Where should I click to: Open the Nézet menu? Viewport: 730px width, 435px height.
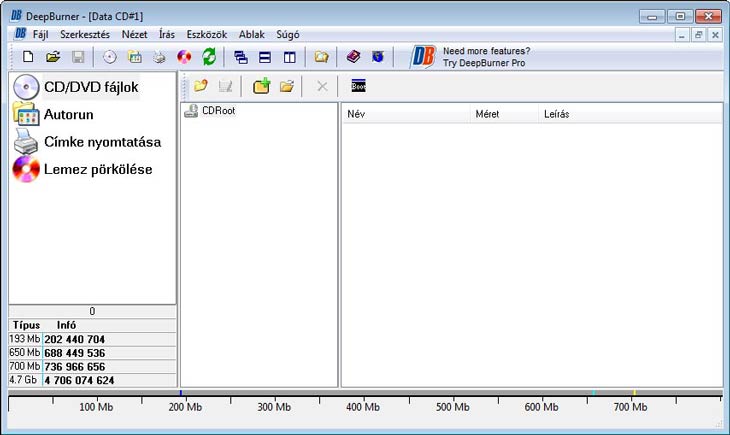134,34
